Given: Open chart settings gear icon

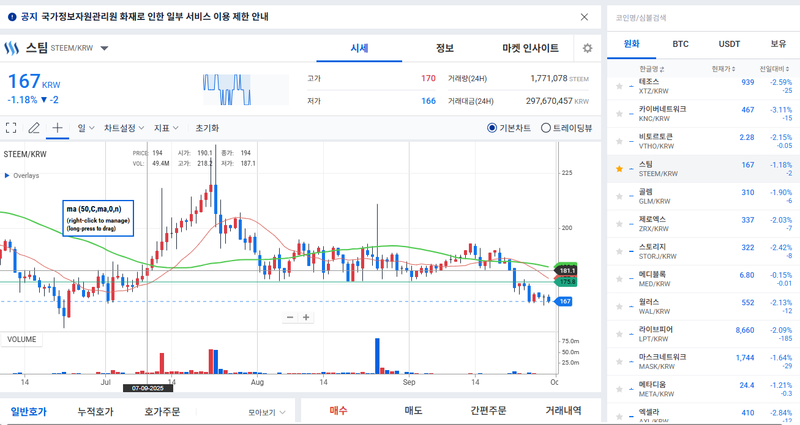Looking at the screenshot, I should [587, 48].
